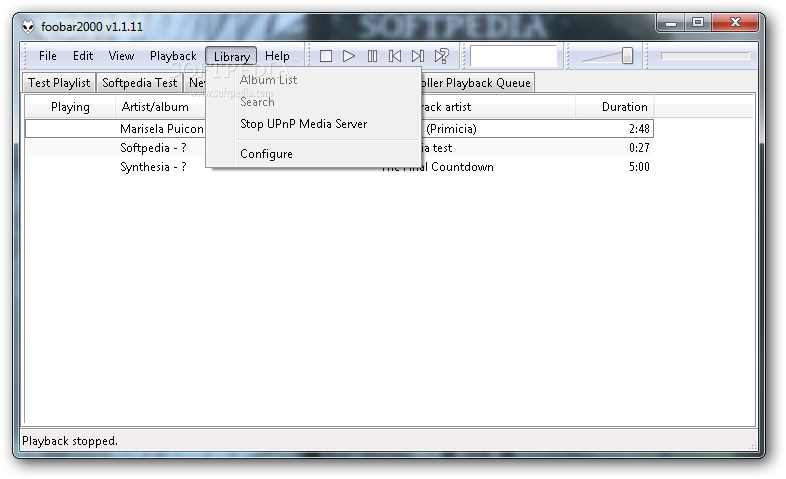The width and height of the screenshot is (786, 479).
Task: Open the File menu
Action: point(48,56)
